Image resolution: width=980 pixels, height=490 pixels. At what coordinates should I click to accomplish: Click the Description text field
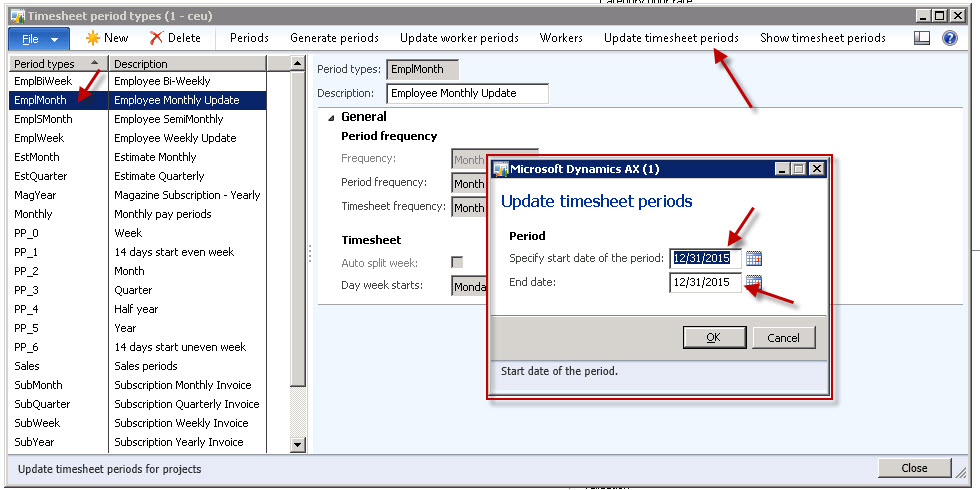point(467,94)
